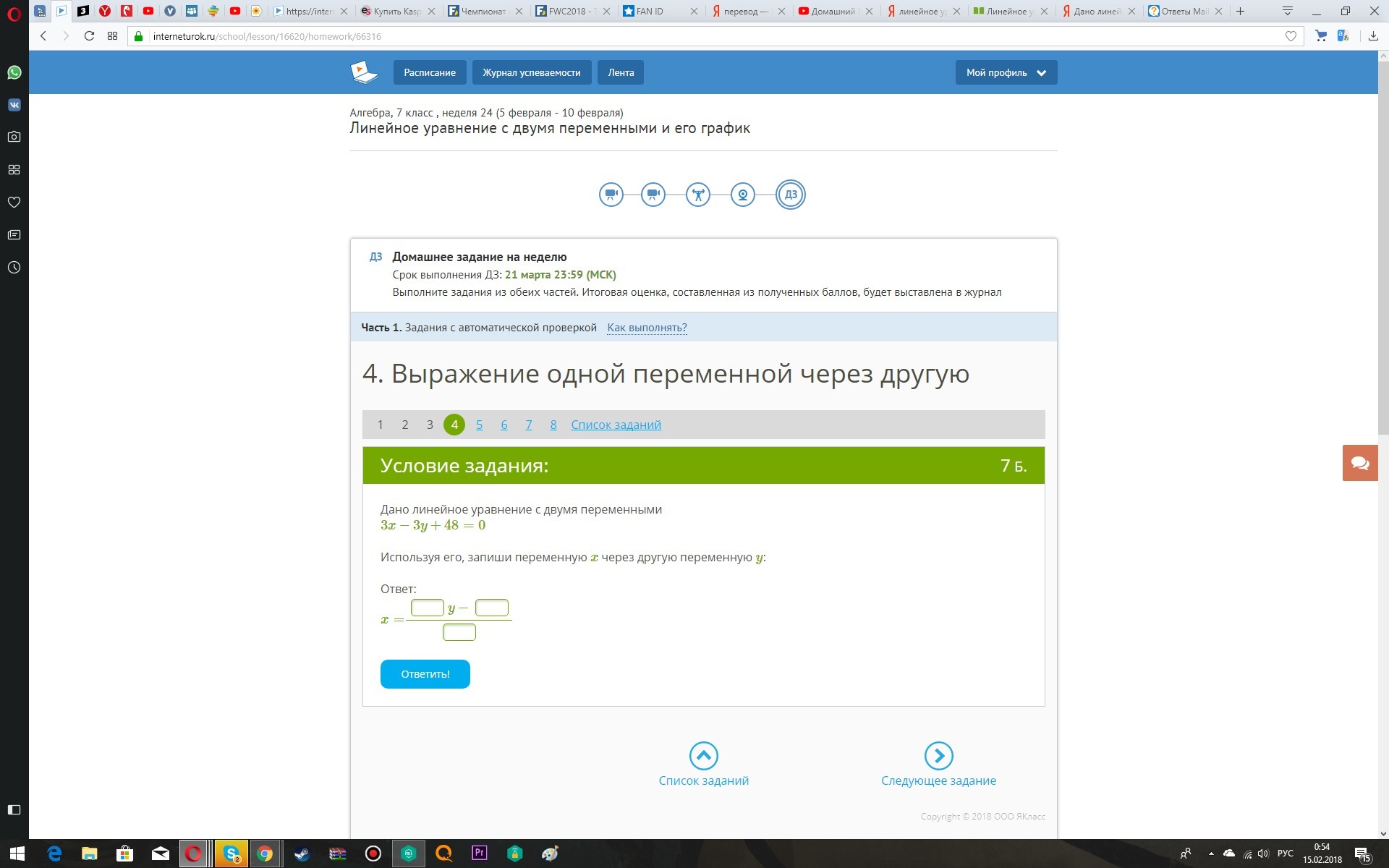Show hidden system tray icons arrow

(1211, 854)
